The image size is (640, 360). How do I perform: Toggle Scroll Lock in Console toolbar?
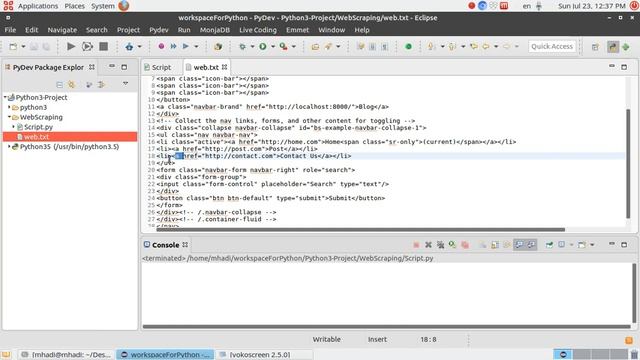(495, 245)
